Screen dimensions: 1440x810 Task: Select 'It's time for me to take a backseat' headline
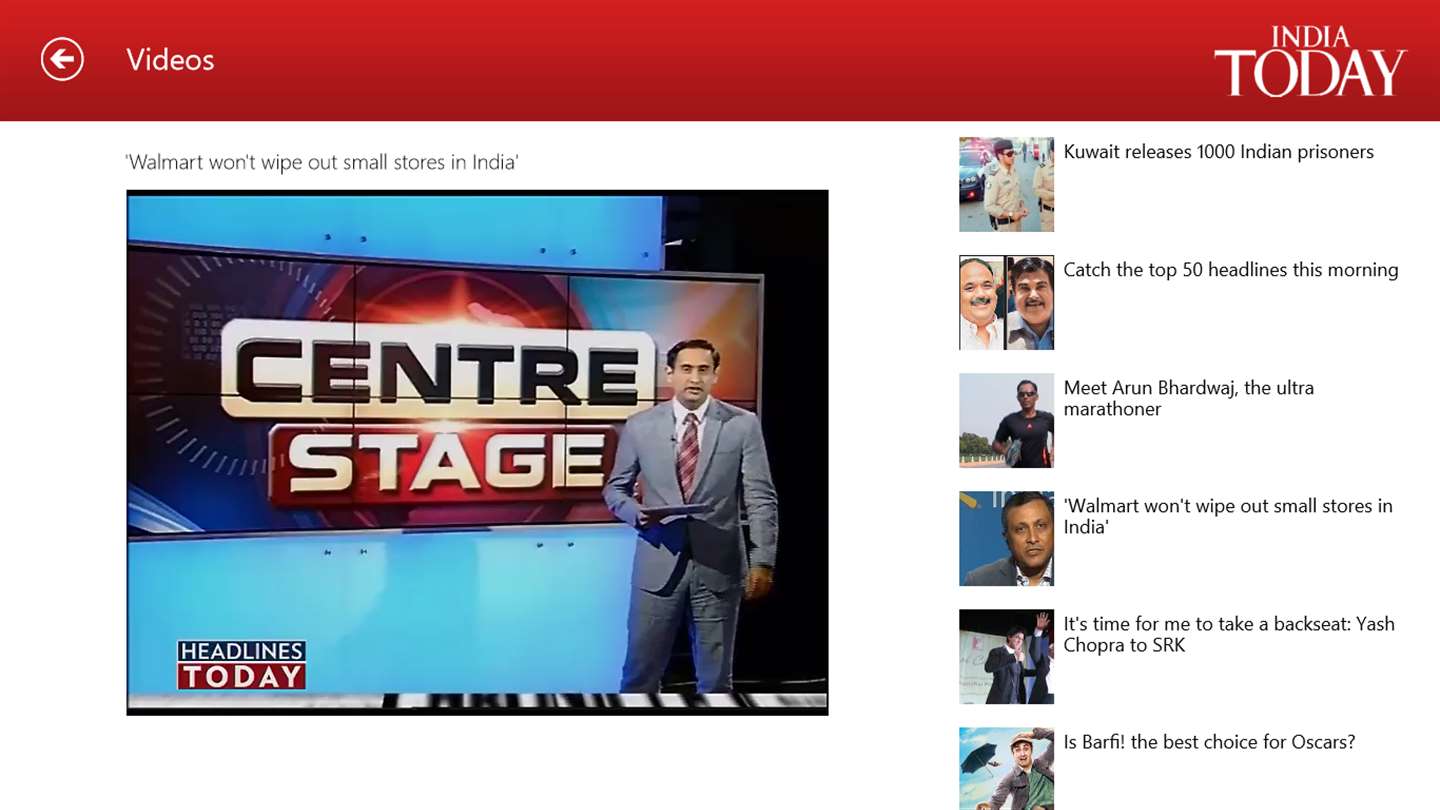pyautogui.click(x=1229, y=634)
